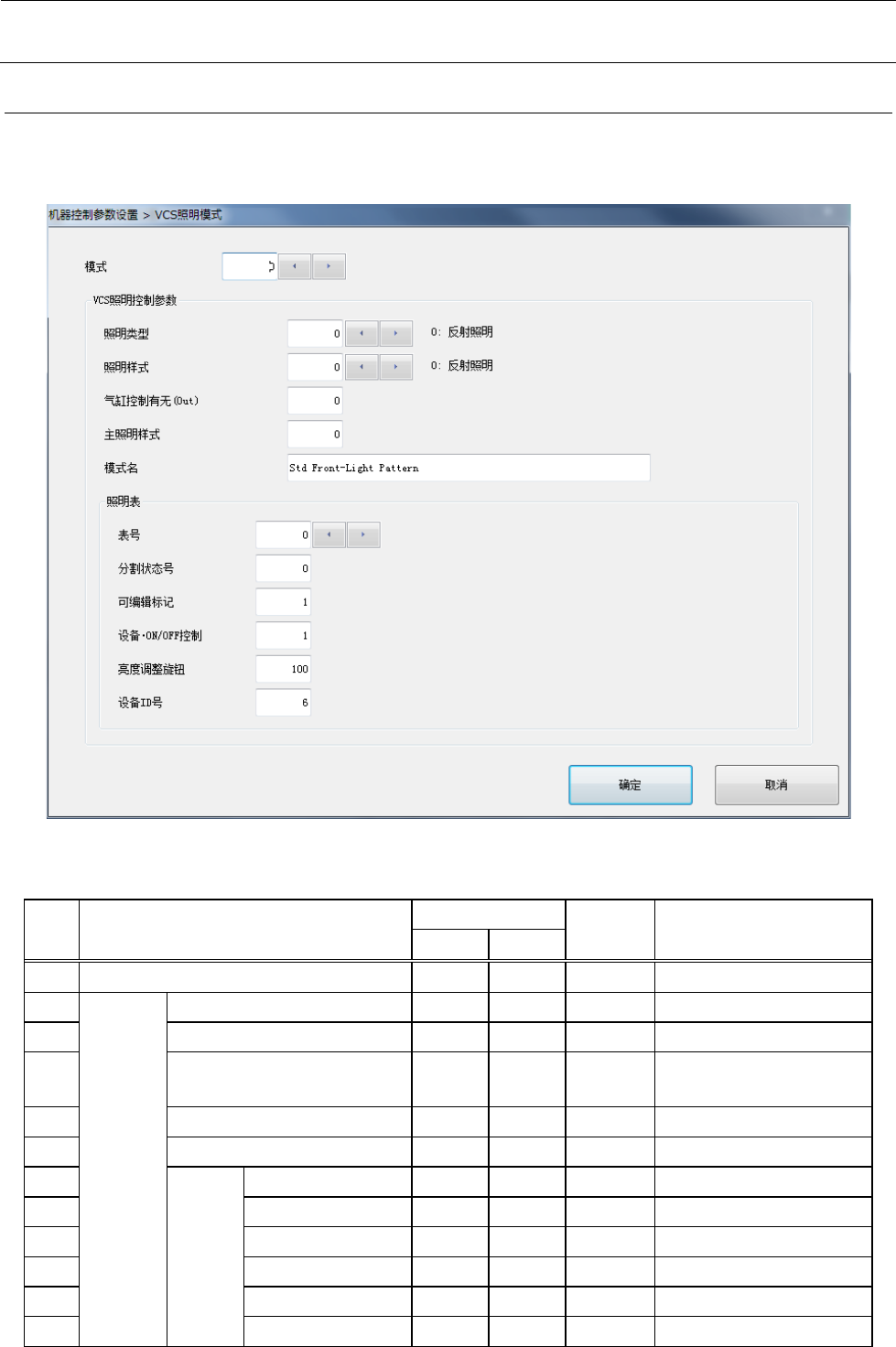This screenshot has height=1347, width=896.
Task: Edit the 模式名 text field
Action: 469,468
